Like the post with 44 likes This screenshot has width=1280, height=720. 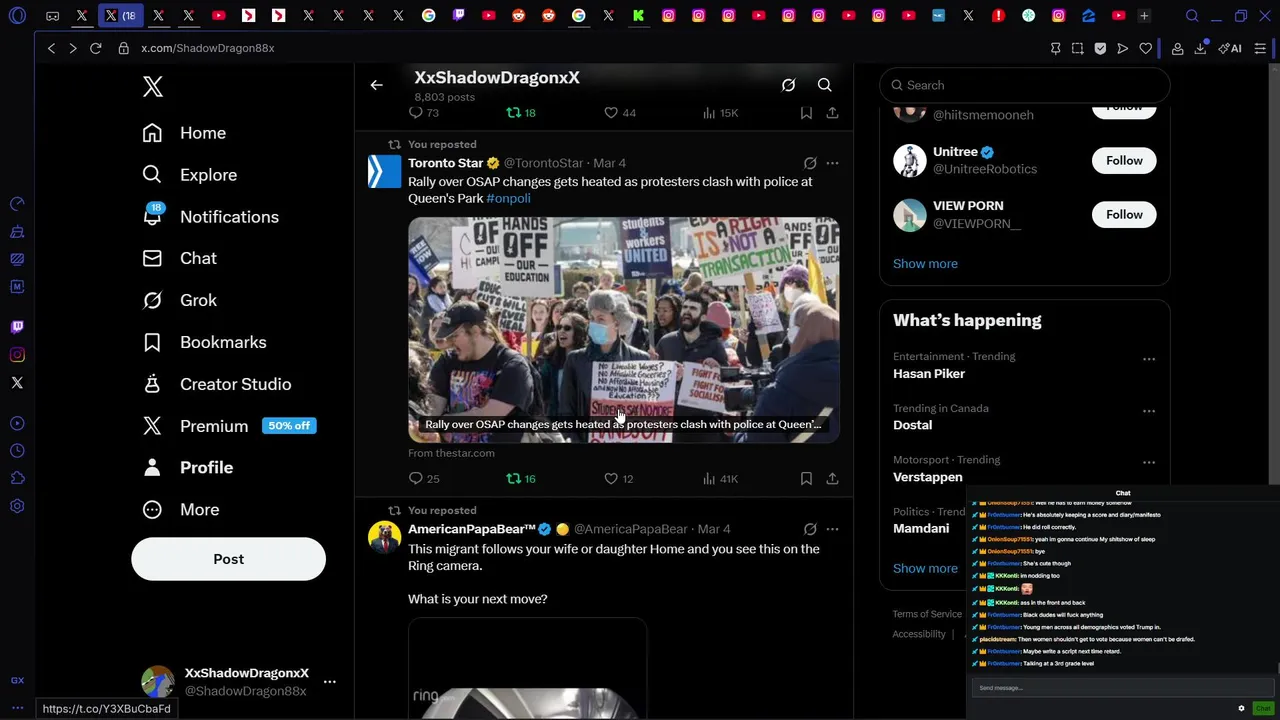click(x=619, y=113)
